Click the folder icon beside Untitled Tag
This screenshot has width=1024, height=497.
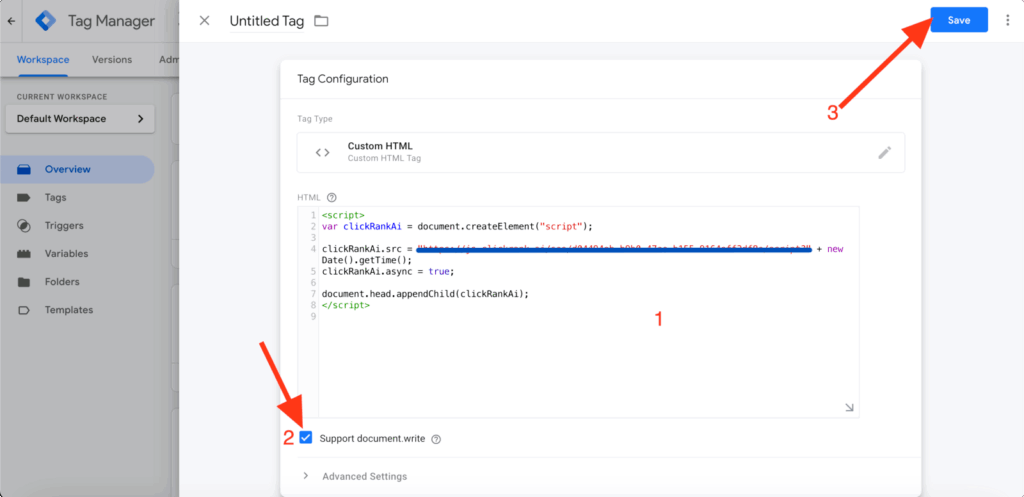[x=321, y=21]
